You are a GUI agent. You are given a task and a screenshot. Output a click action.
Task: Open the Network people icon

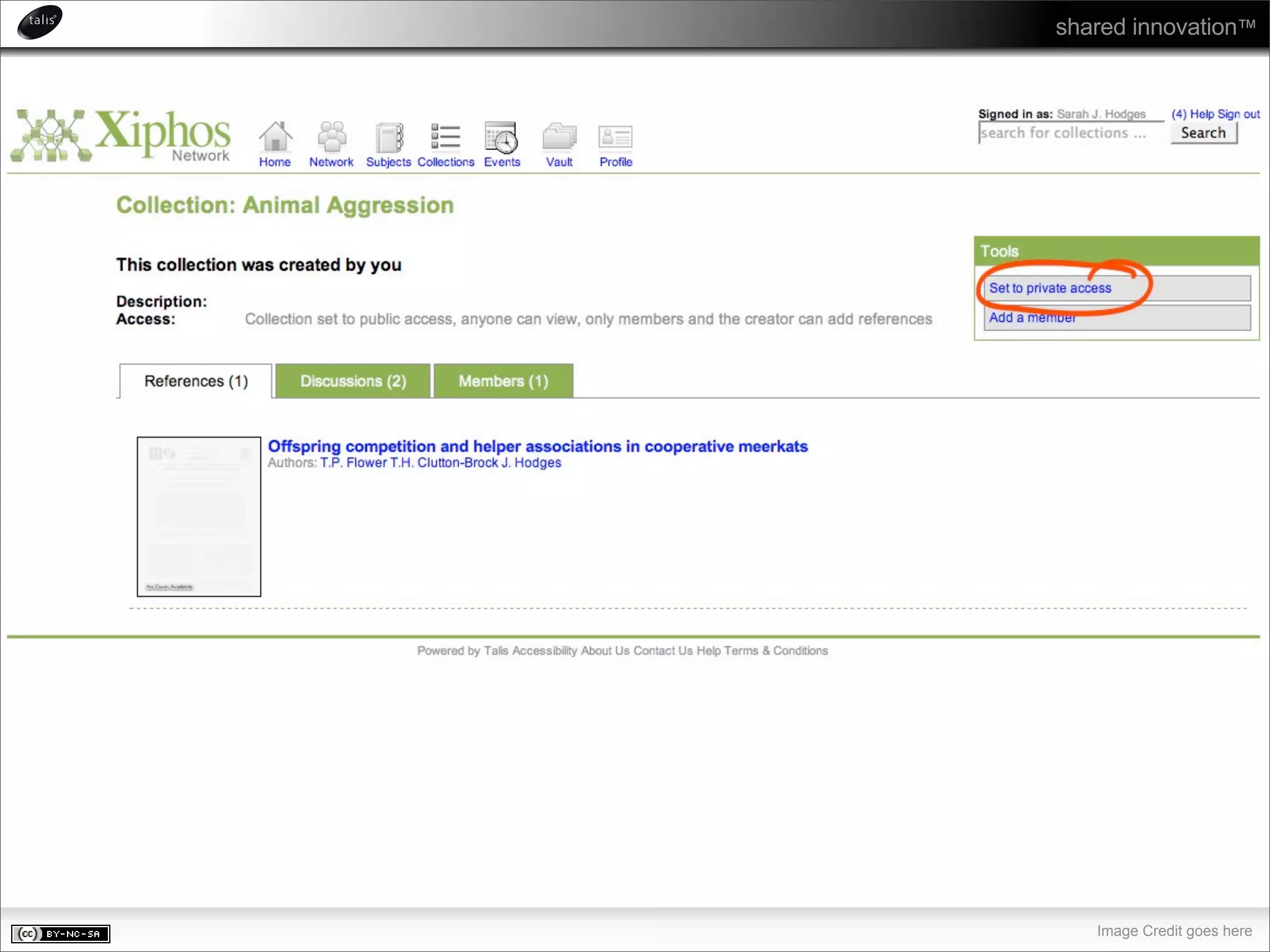pyautogui.click(x=332, y=138)
